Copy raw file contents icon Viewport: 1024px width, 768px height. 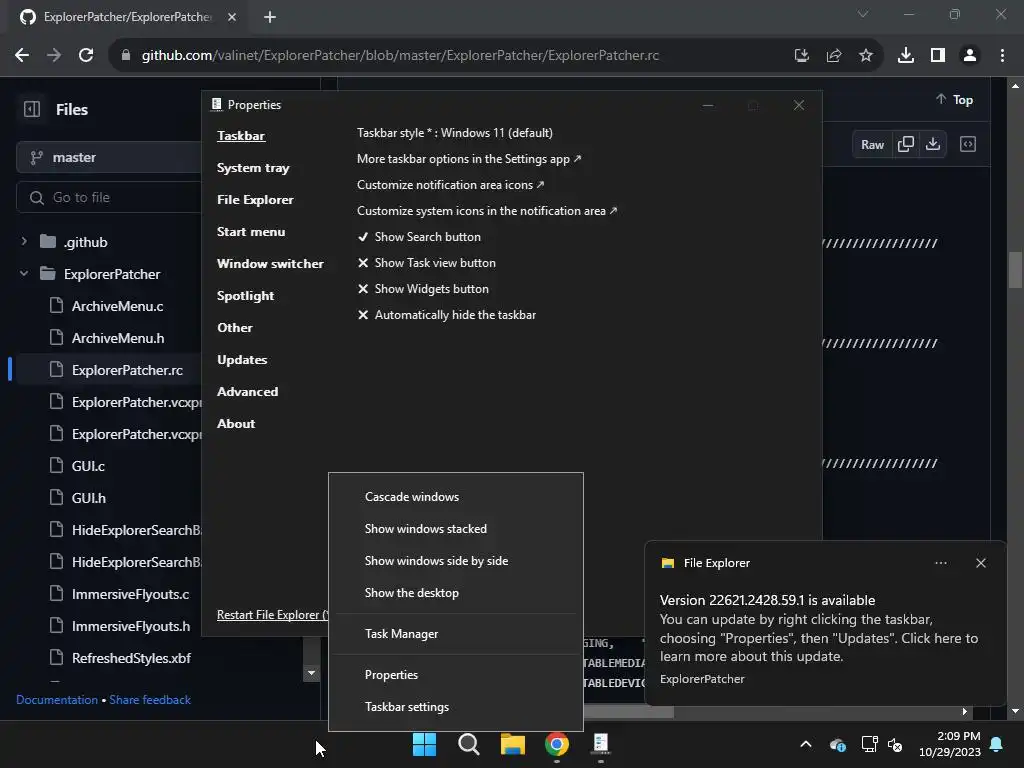point(906,144)
